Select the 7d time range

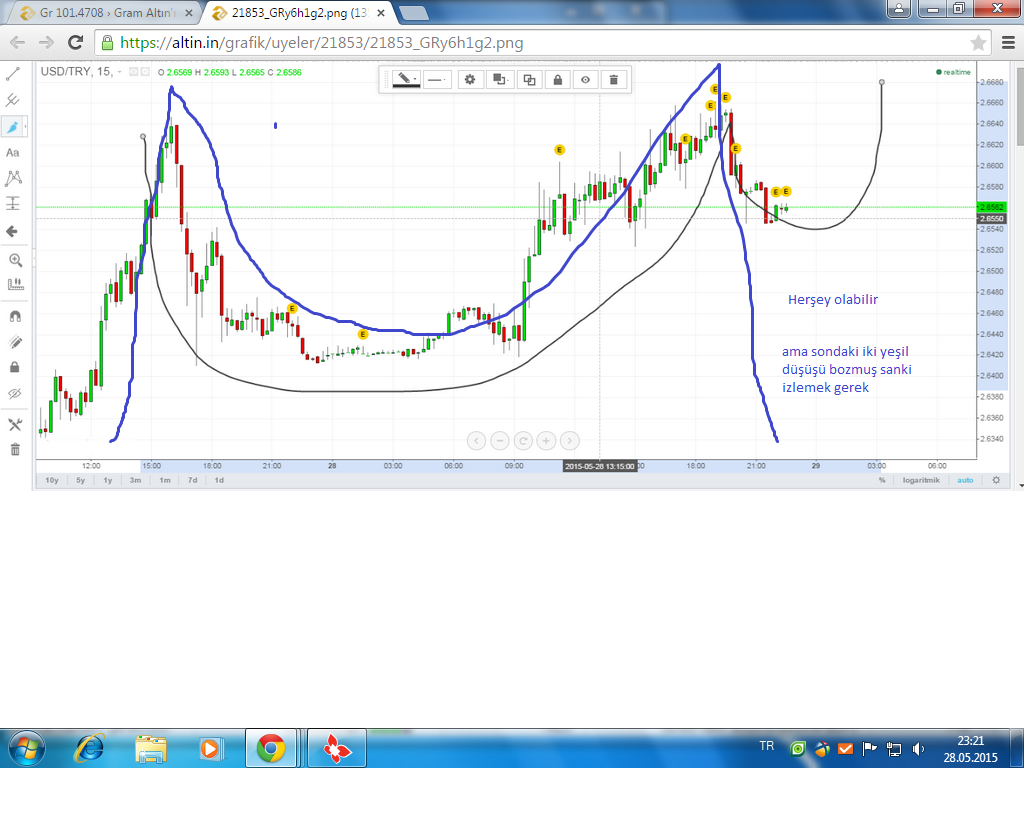point(191,480)
